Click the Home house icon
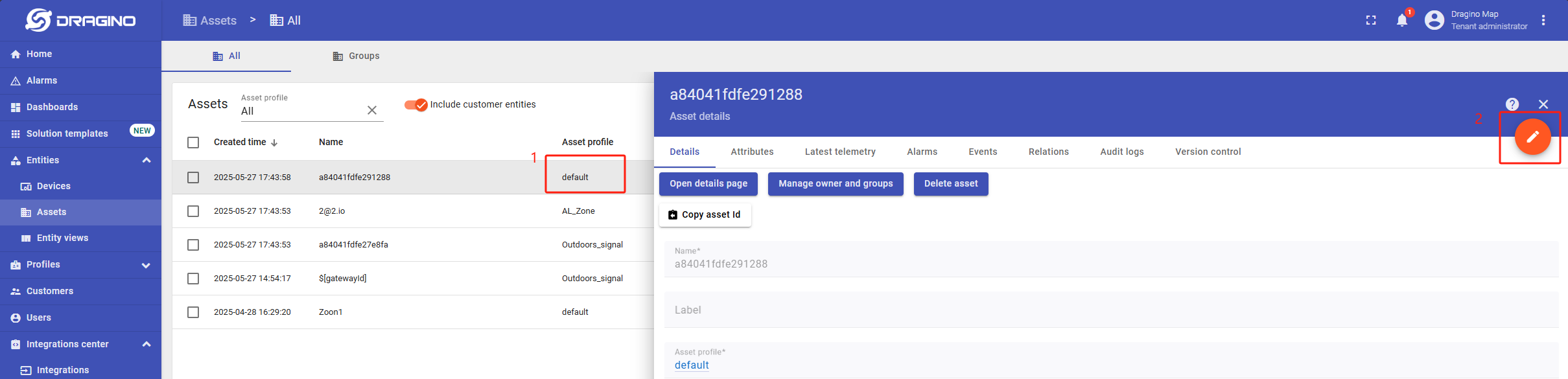Image resolution: width=1568 pixels, height=379 pixels. (16, 54)
